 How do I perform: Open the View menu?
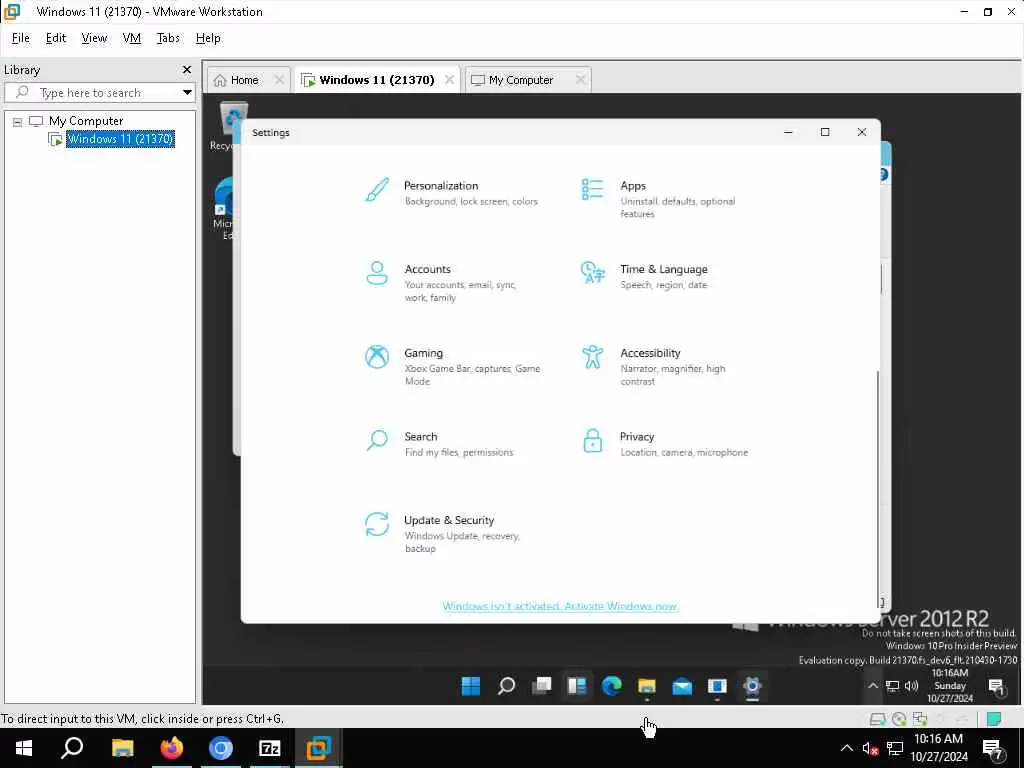[x=94, y=38]
